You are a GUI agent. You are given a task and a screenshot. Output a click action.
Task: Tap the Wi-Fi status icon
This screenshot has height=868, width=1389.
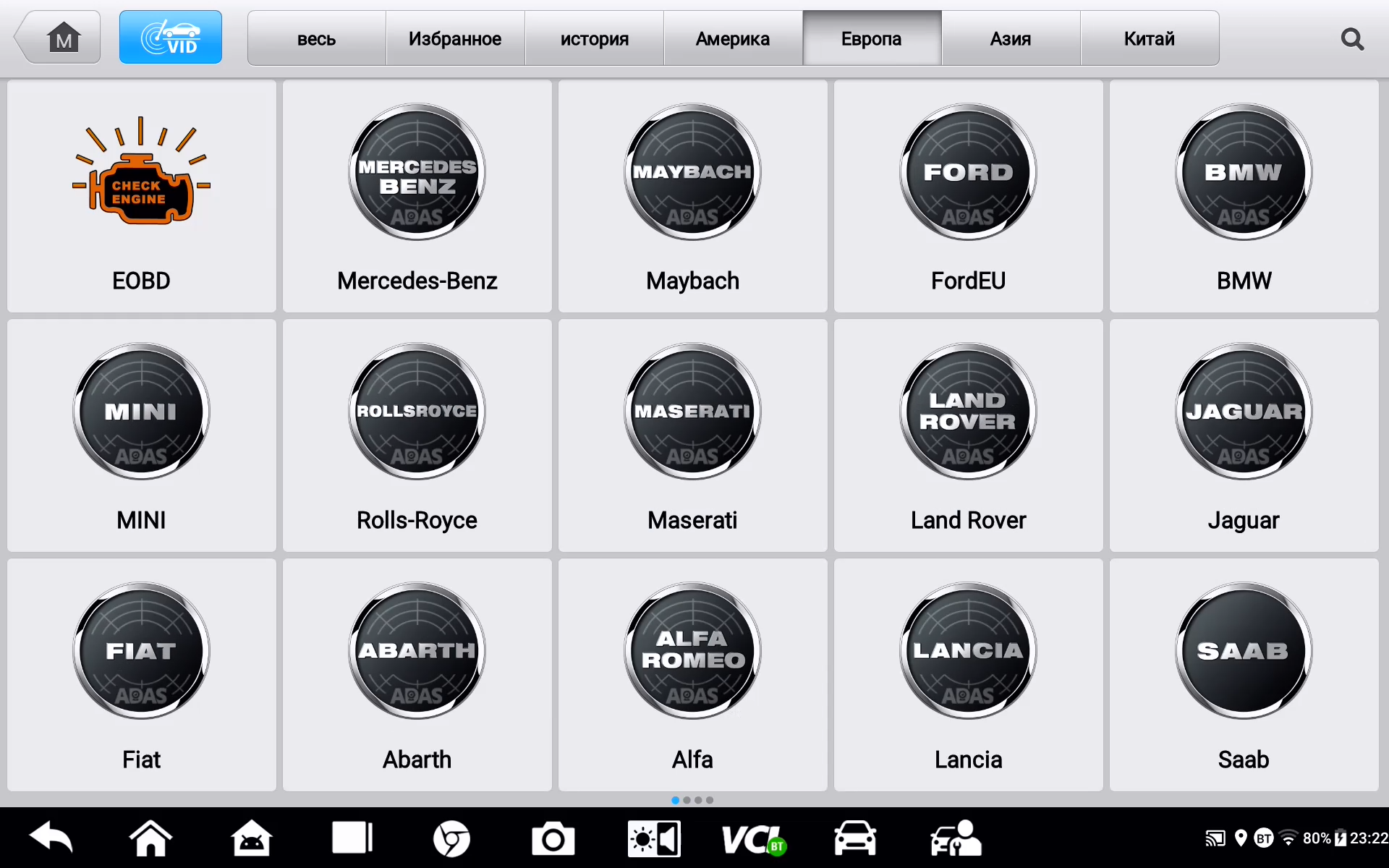[1288, 838]
